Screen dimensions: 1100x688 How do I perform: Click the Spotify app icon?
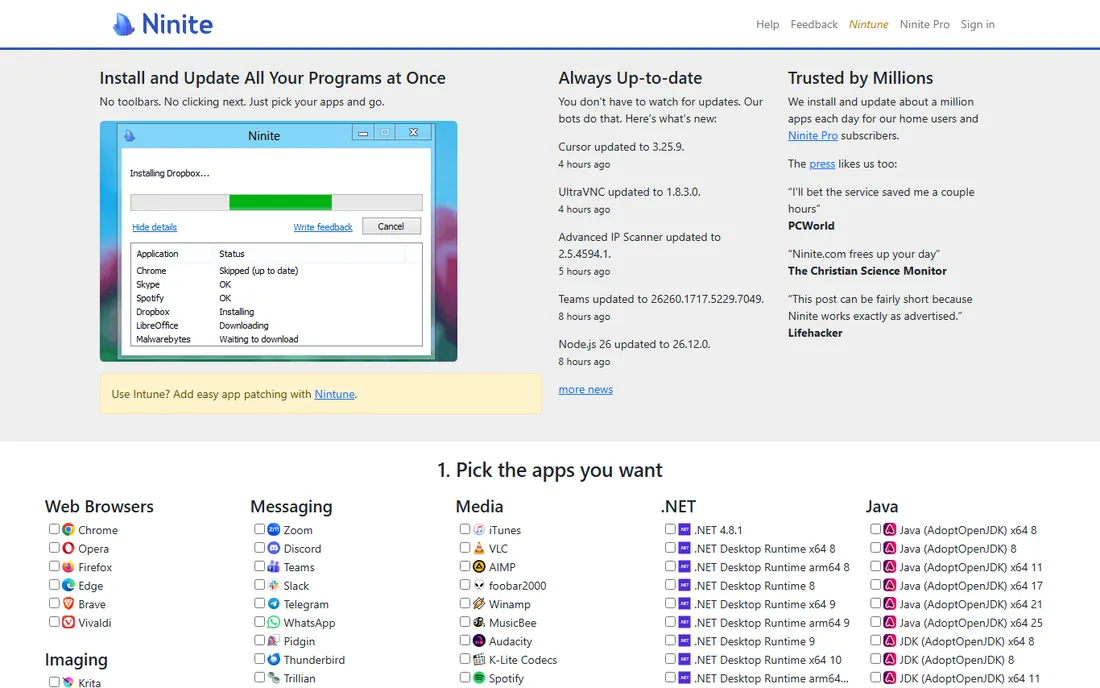coord(479,677)
